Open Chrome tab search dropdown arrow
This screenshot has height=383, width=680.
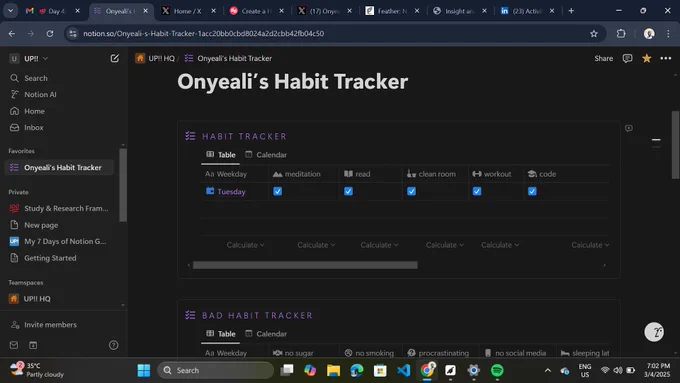click(10, 11)
